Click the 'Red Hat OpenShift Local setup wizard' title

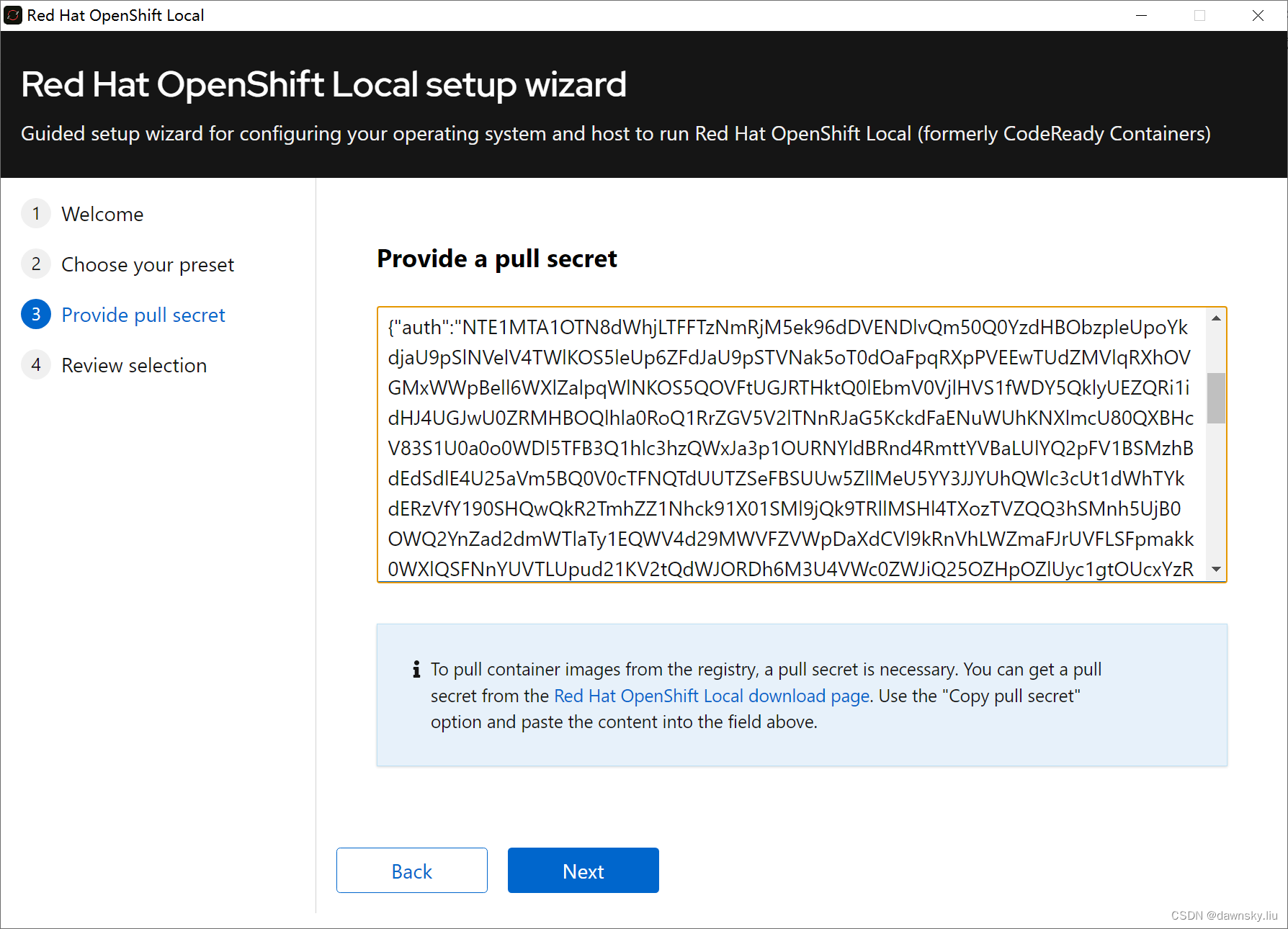[x=323, y=84]
